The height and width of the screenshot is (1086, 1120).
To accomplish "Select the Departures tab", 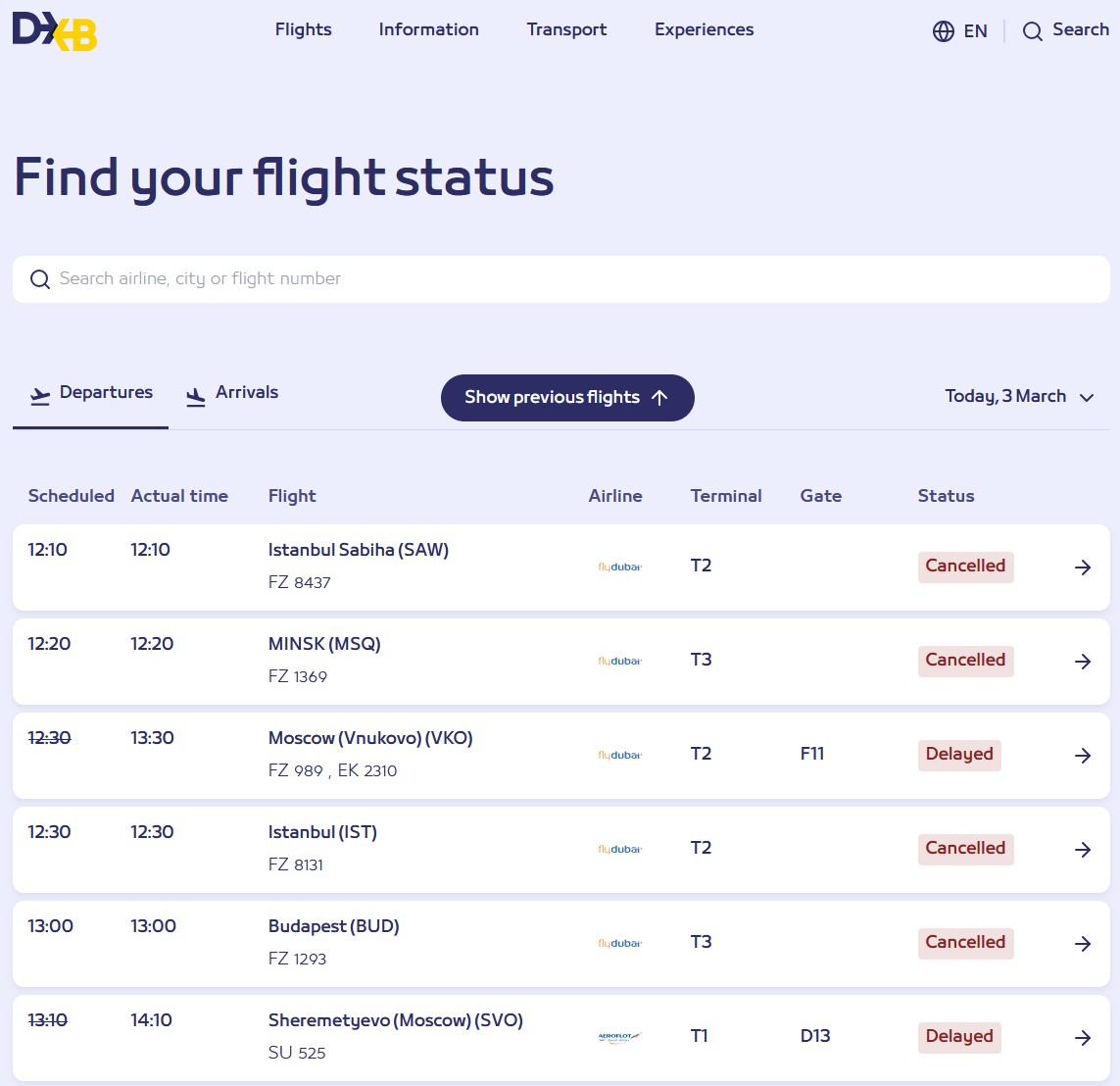I will click(x=91, y=393).
